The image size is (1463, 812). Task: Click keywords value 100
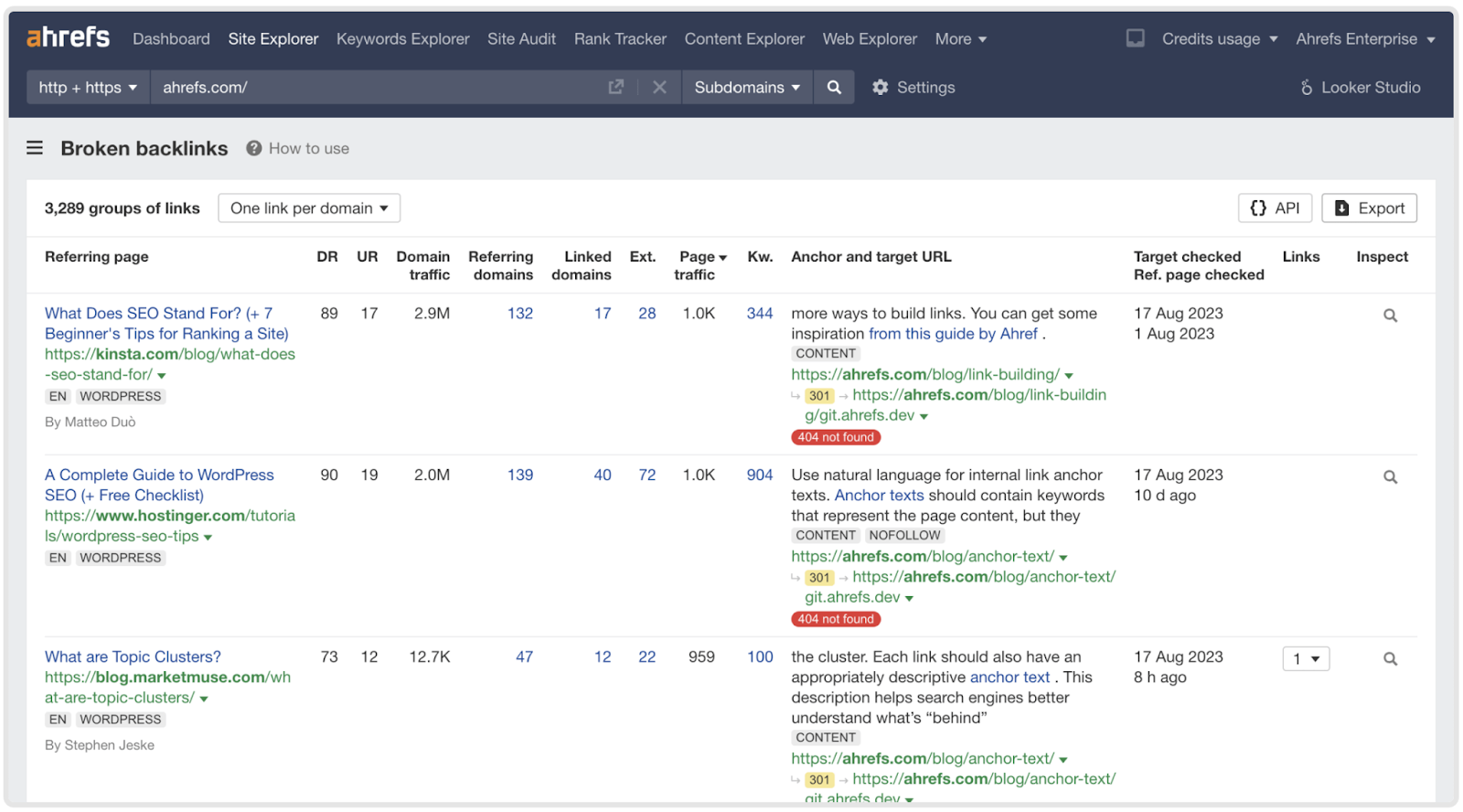click(x=760, y=657)
